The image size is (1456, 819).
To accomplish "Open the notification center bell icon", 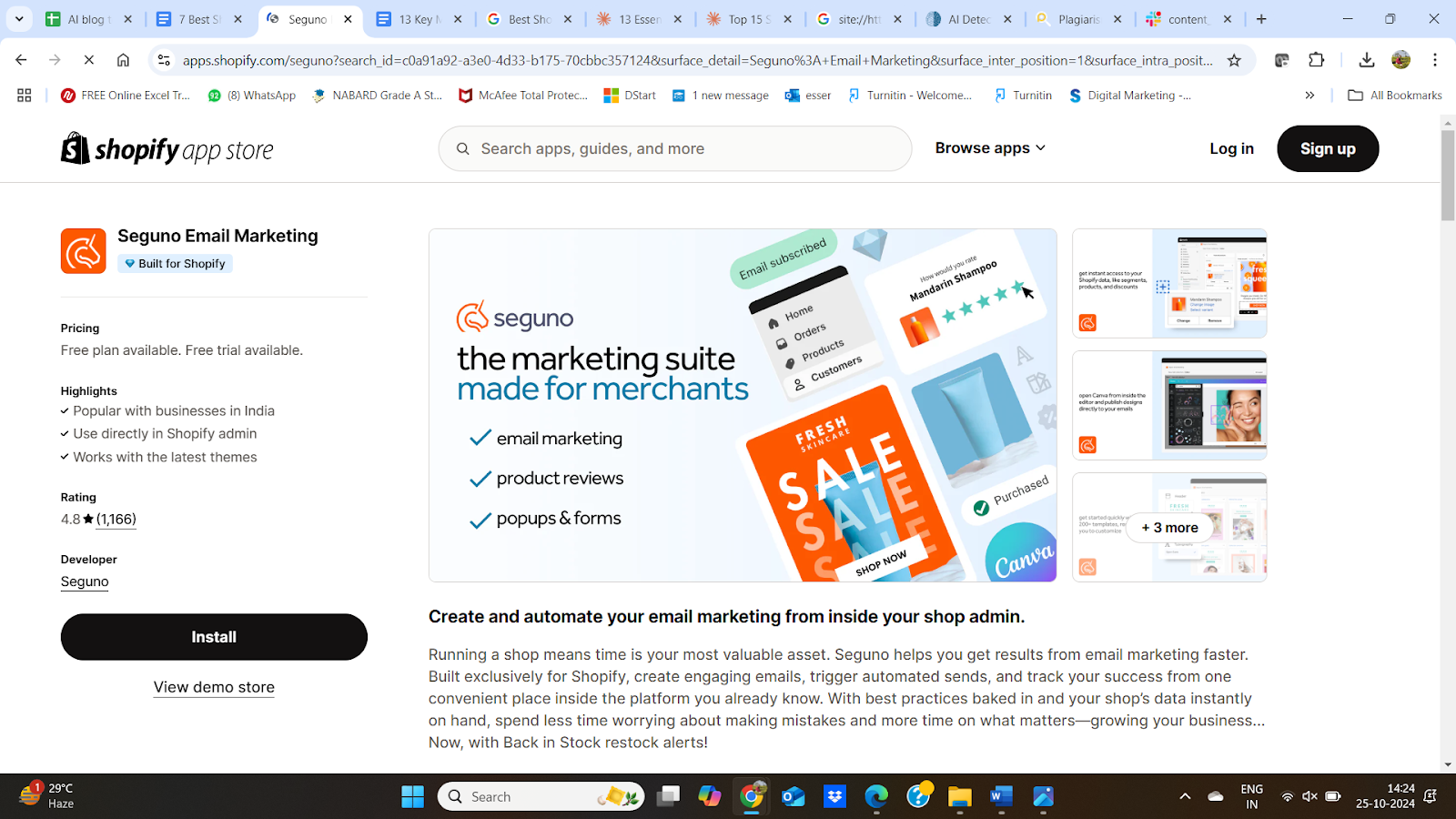I will 1431,796.
